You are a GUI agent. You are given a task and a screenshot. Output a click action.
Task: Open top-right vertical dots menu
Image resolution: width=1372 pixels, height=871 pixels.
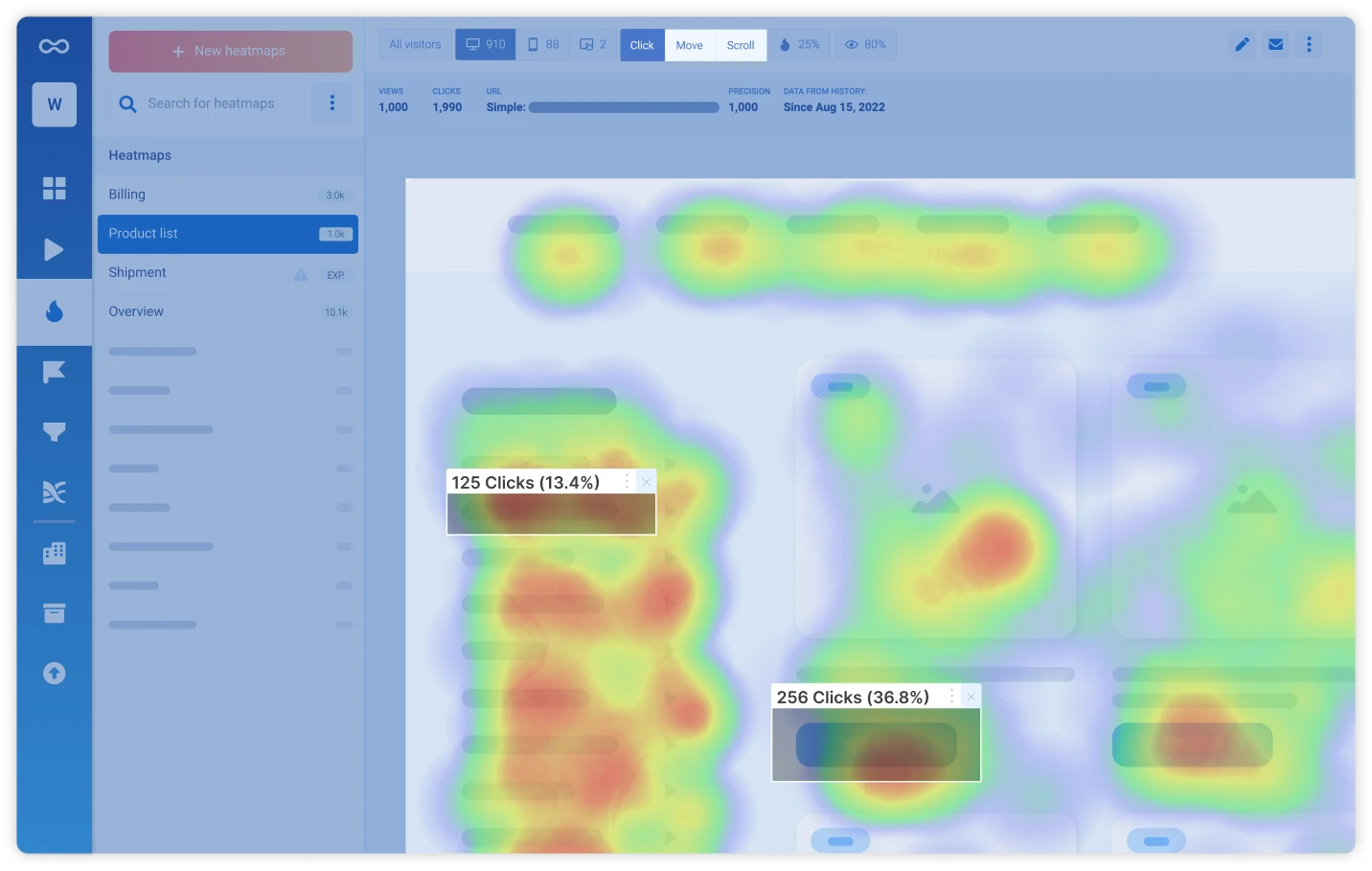click(1309, 45)
